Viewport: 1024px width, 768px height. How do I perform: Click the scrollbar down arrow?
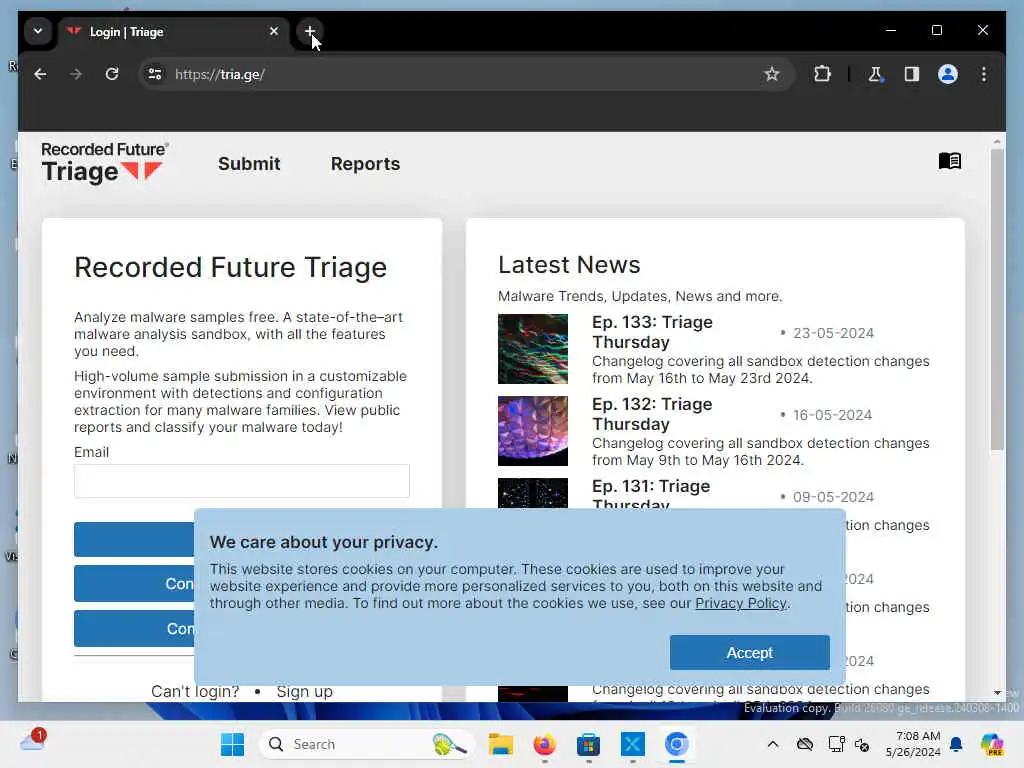997,692
